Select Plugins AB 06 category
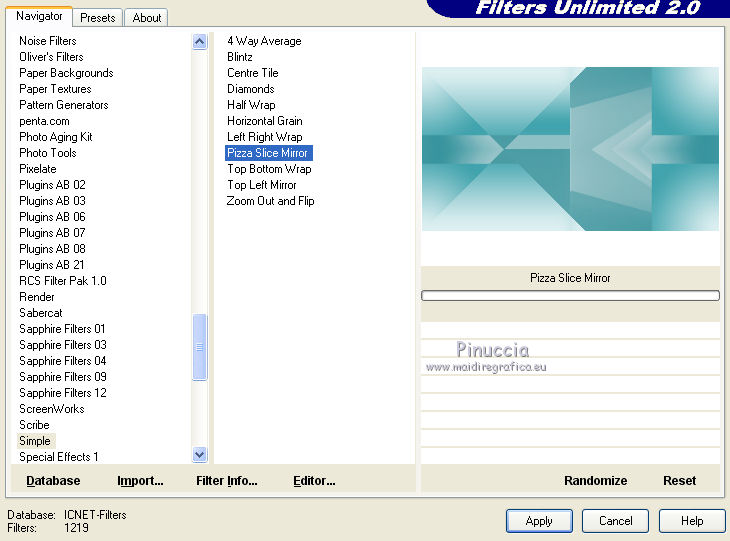 click(x=52, y=216)
